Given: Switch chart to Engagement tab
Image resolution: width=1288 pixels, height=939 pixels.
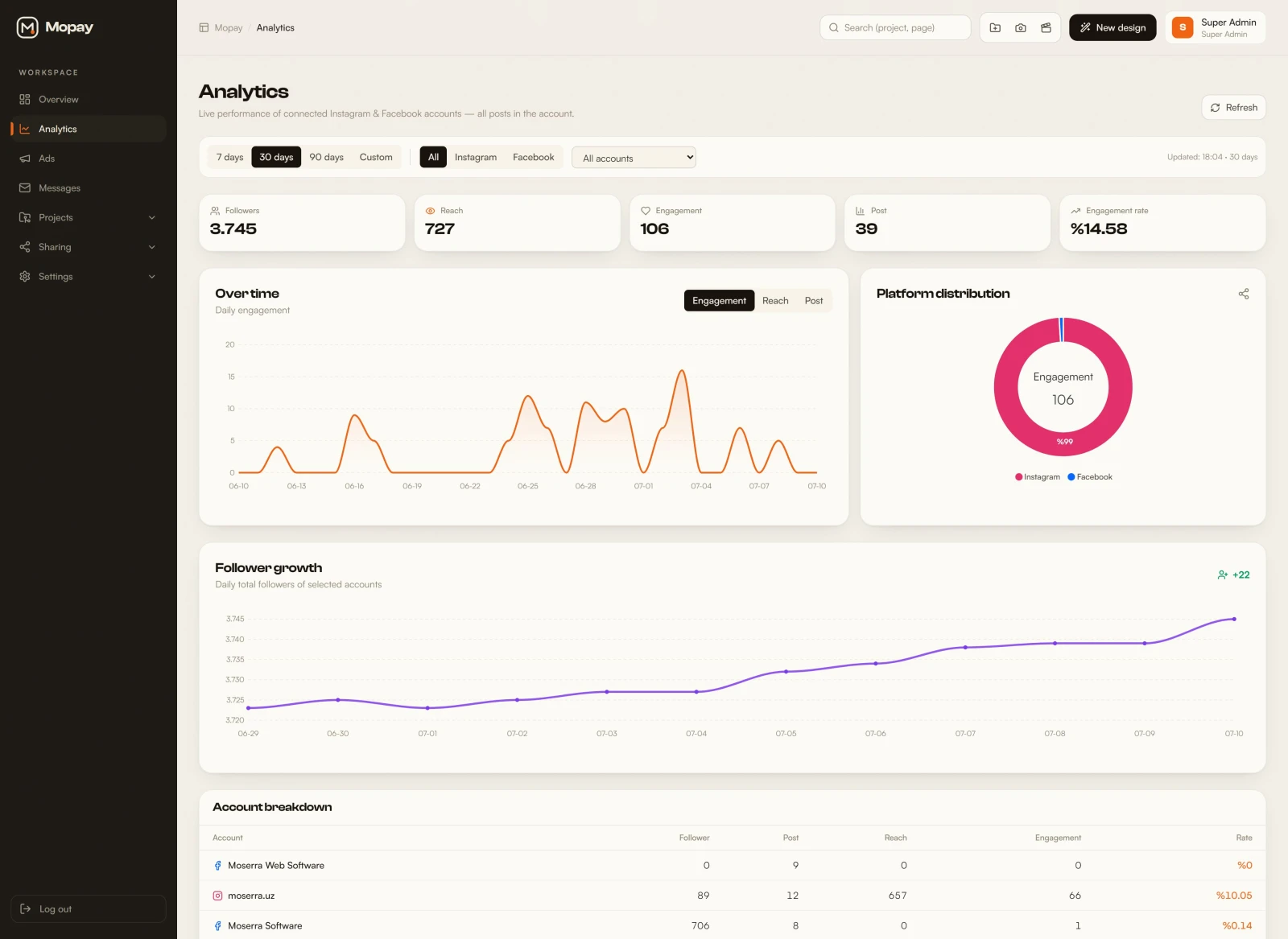Looking at the screenshot, I should pyautogui.click(x=719, y=301).
